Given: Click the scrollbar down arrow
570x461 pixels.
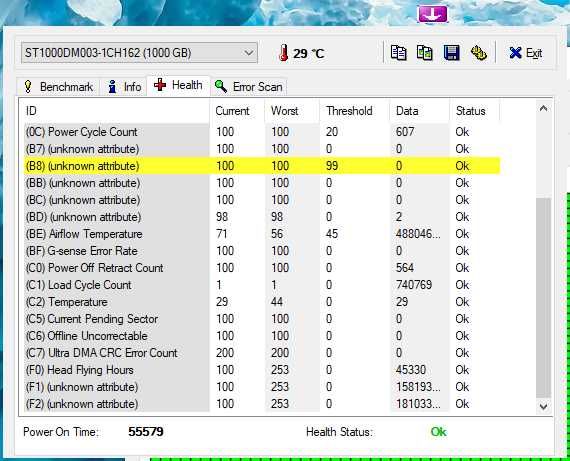Looking at the screenshot, I should (x=543, y=406).
